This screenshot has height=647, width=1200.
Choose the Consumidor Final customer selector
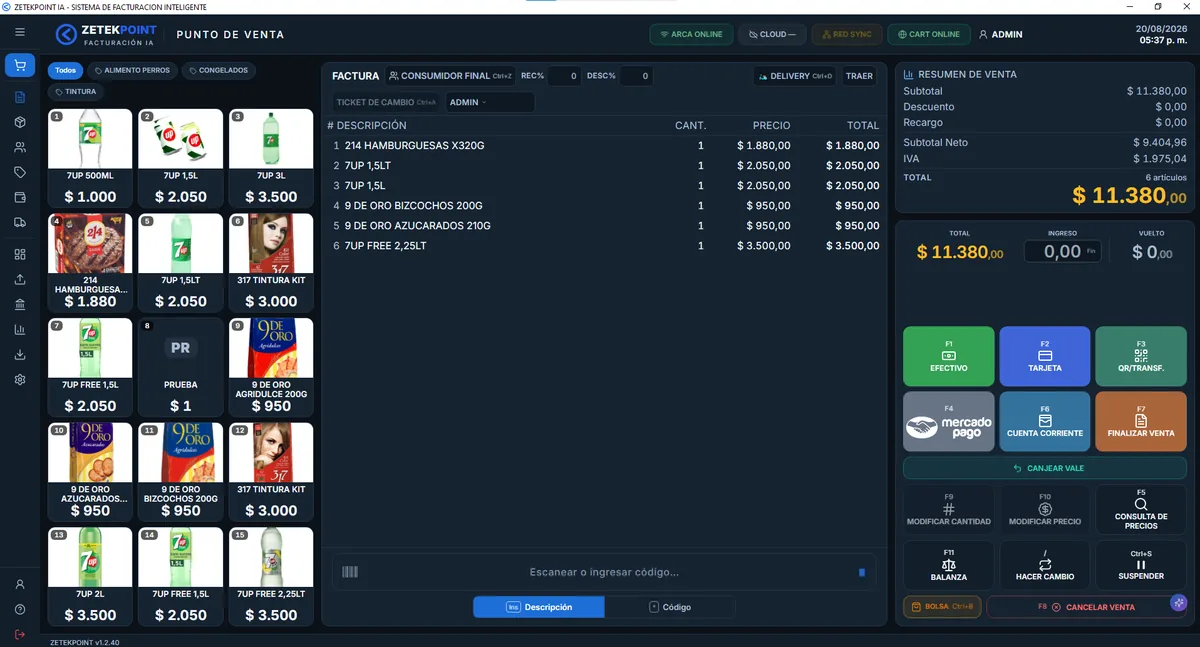(451, 76)
